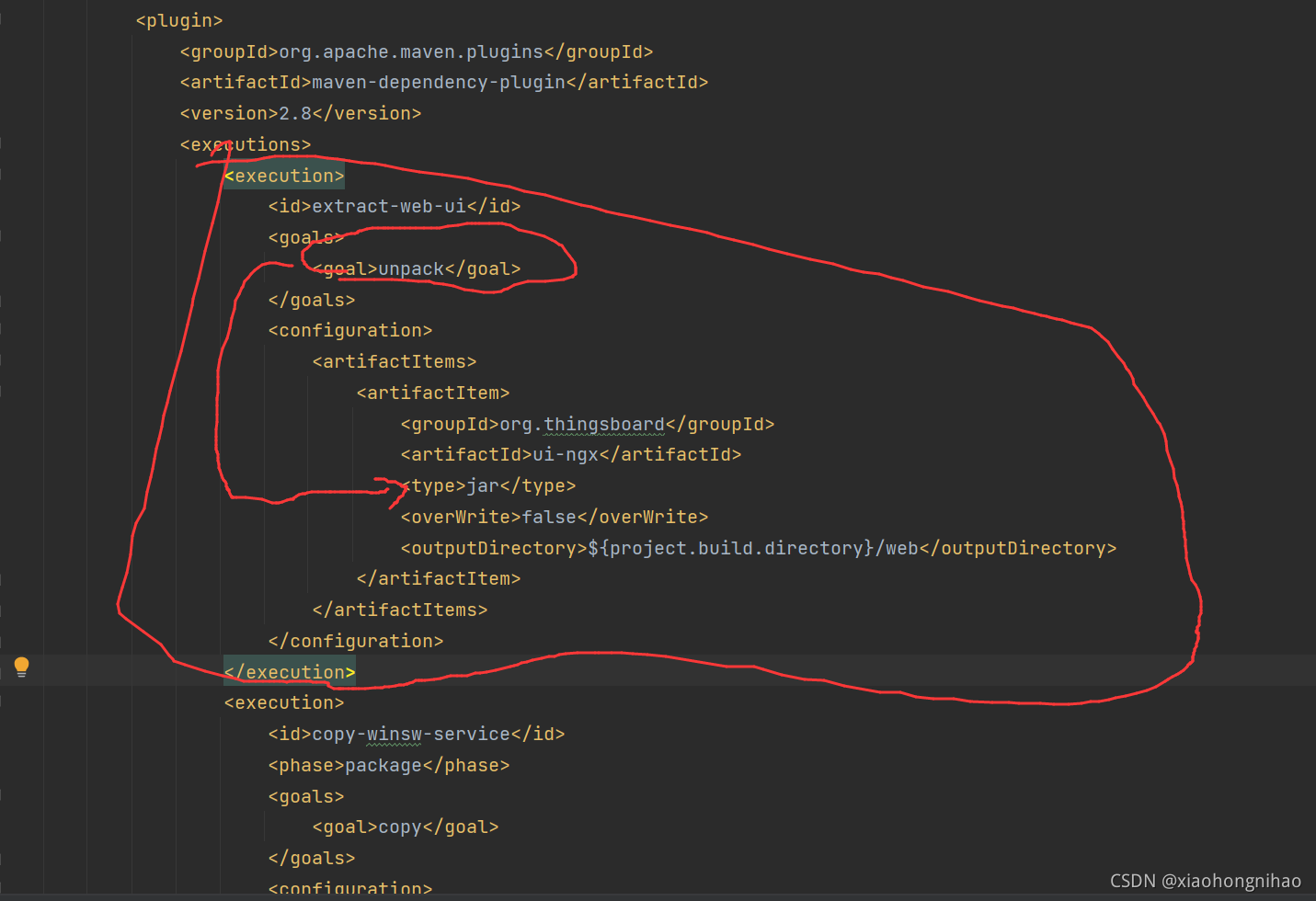Click the yellow lightbulb intention icon
The width and height of the screenshot is (1316, 901).
(22, 667)
